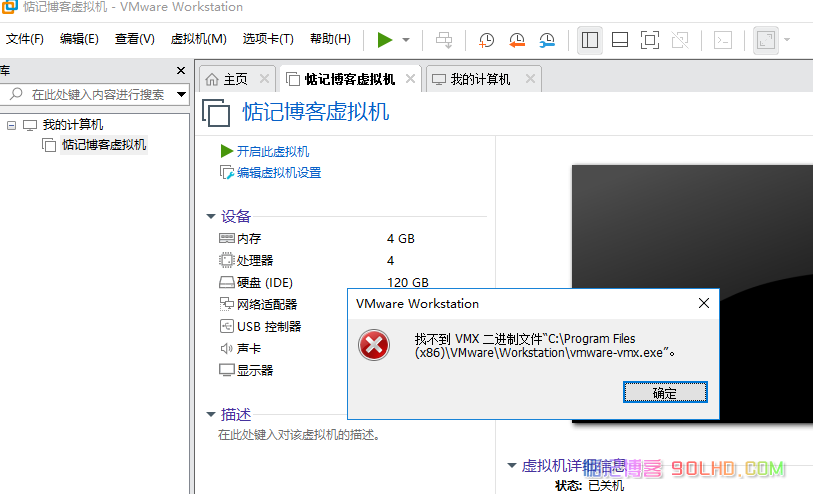Select the 显示器 device row
The image size is (813, 494).
coord(246,370)
